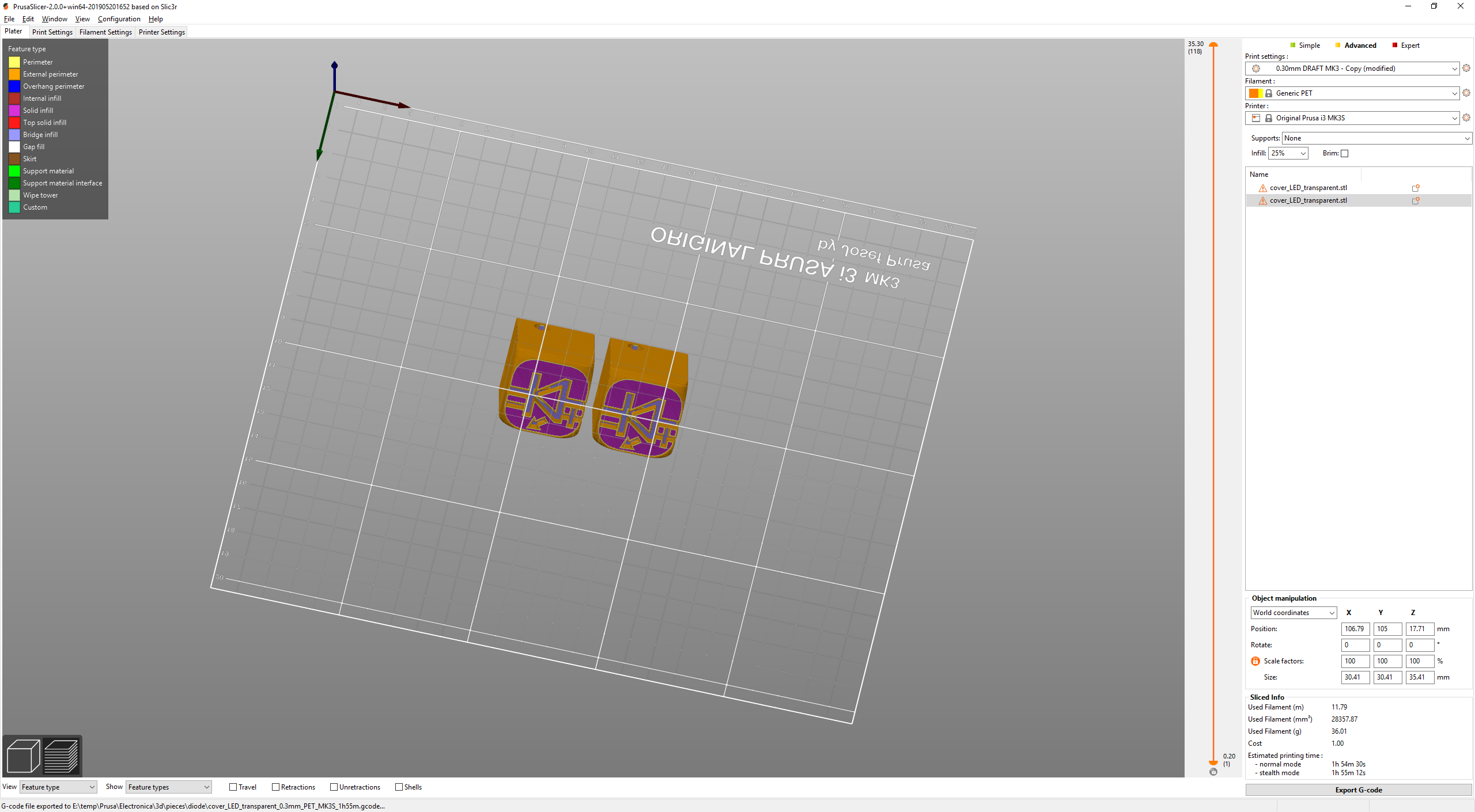The height and width of the screenshot is (812, 1475).
Task: Open the Help menu
Action: pyautogui.click(x=156, y=19)
